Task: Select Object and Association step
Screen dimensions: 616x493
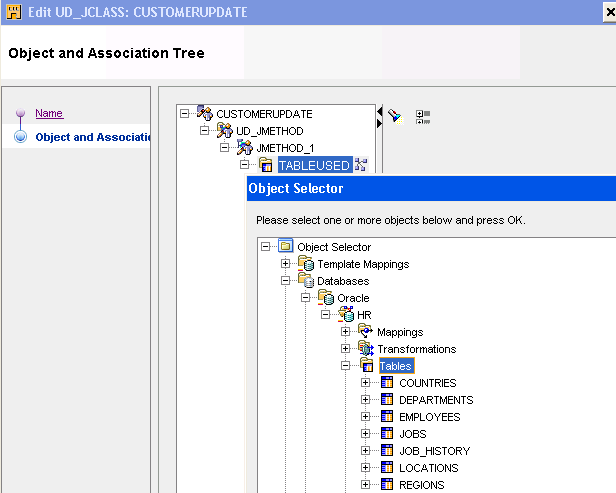Action: coord(92,137)
